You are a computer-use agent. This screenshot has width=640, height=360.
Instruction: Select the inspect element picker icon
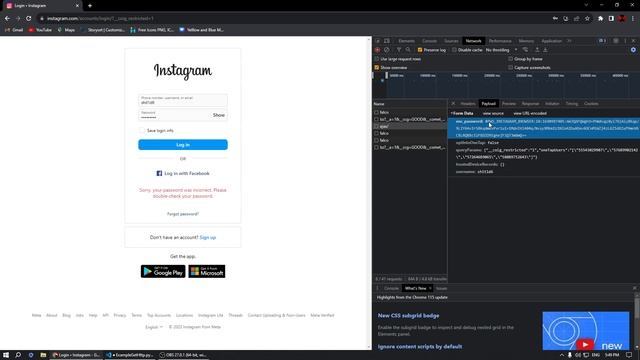click(x=378, y=41)
